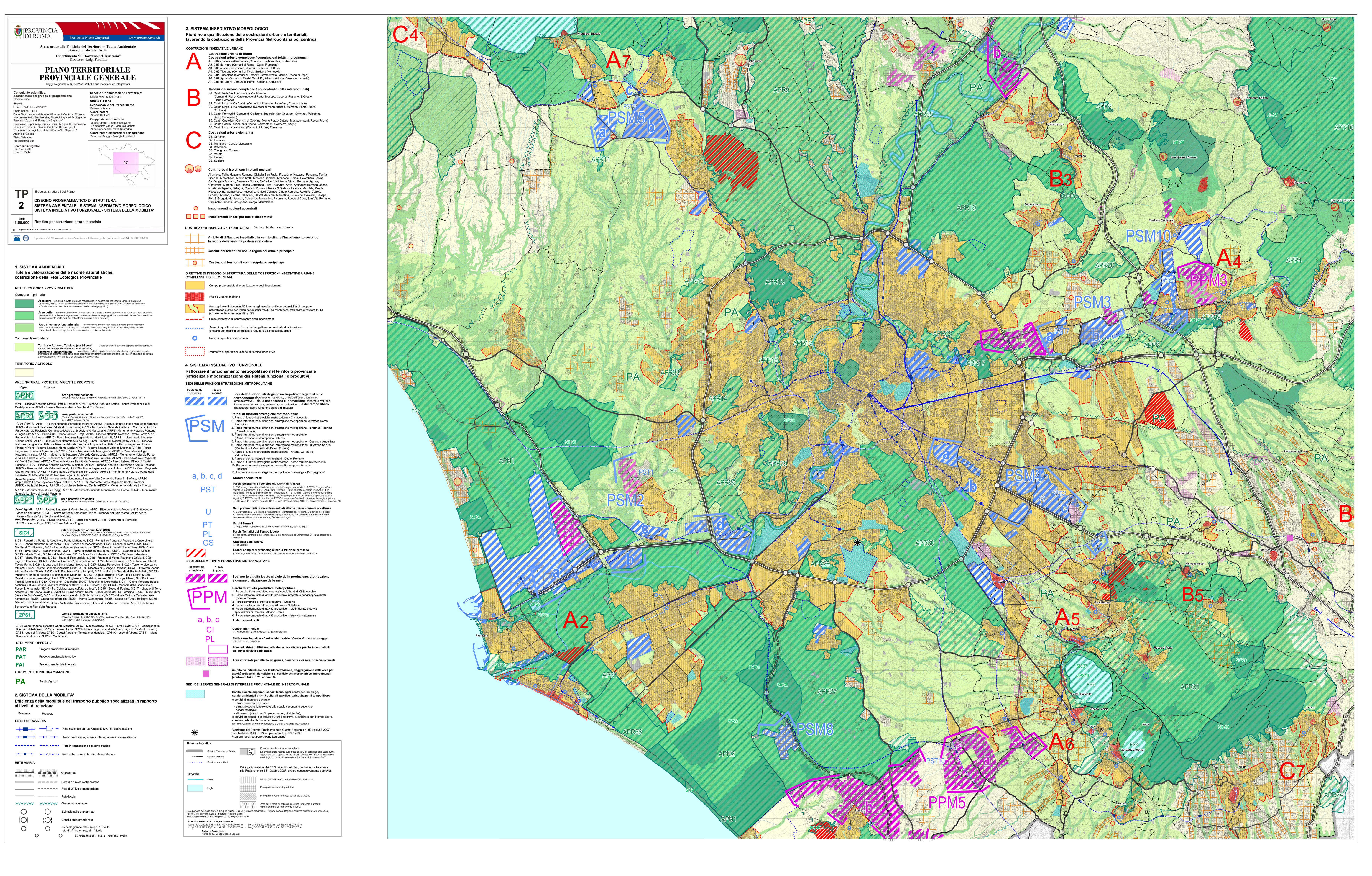Image resolution: width=1372 pixels, height=876 pixels.
Task: Open the www.provincia.roma.it link in the header
Action: pos(144,38)
